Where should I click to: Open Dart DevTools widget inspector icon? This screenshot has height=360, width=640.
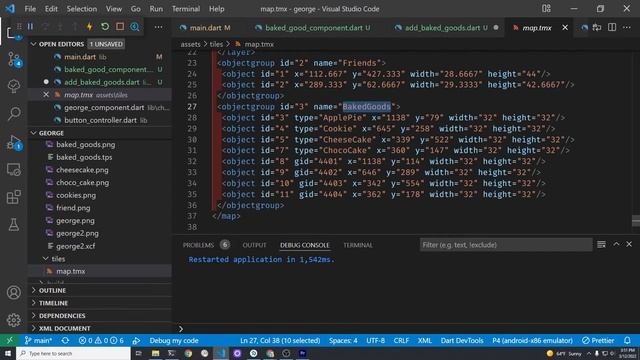135,27
